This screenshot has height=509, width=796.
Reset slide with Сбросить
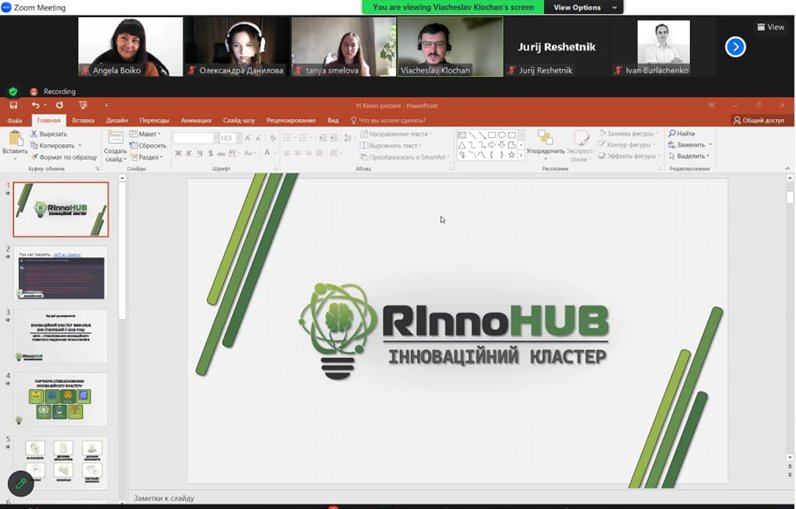pyautogui.click(x=148, y=145)
